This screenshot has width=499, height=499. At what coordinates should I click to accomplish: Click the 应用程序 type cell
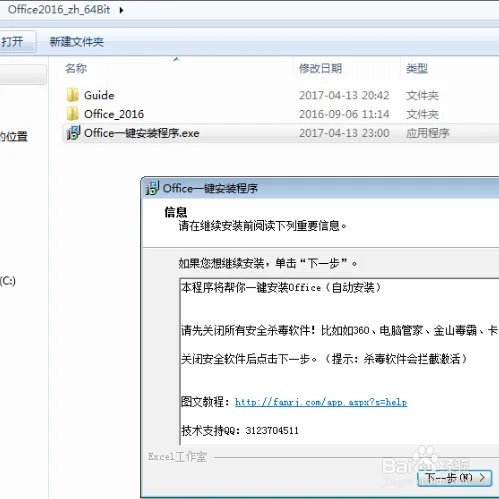coord(427,133)
